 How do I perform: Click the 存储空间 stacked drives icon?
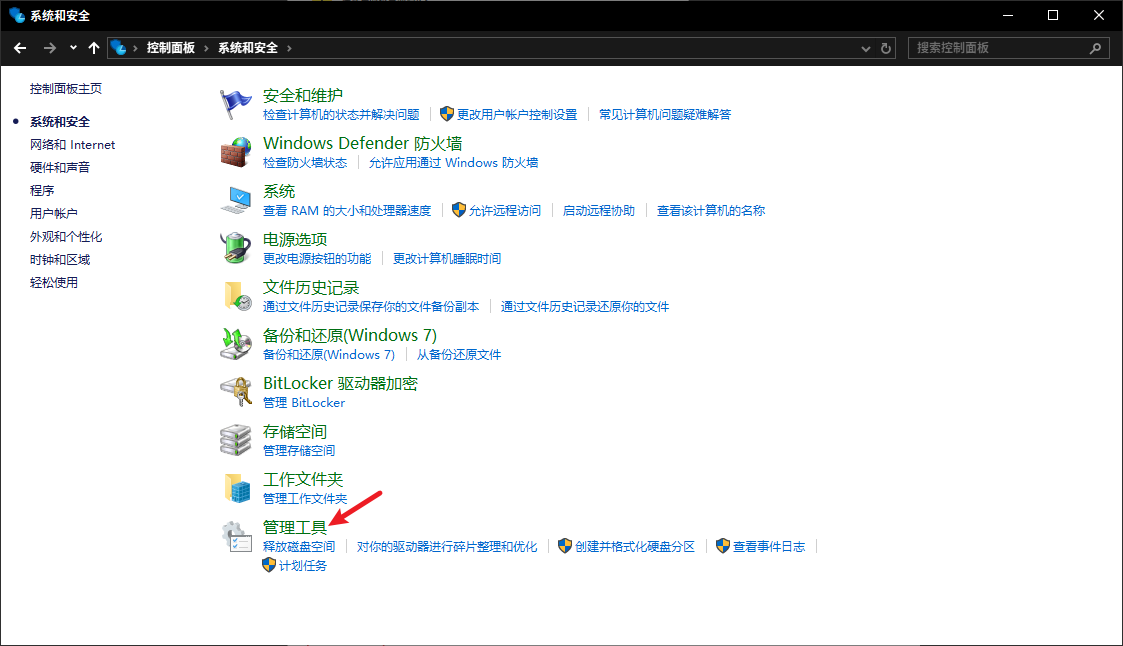[x=235, y=440]
